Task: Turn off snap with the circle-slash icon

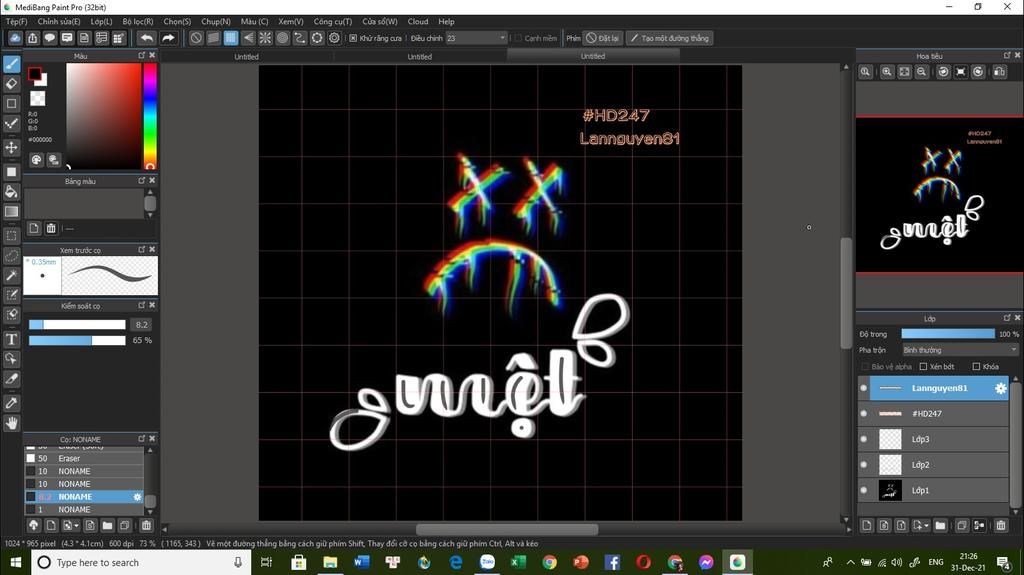Action: pos(196,38)
